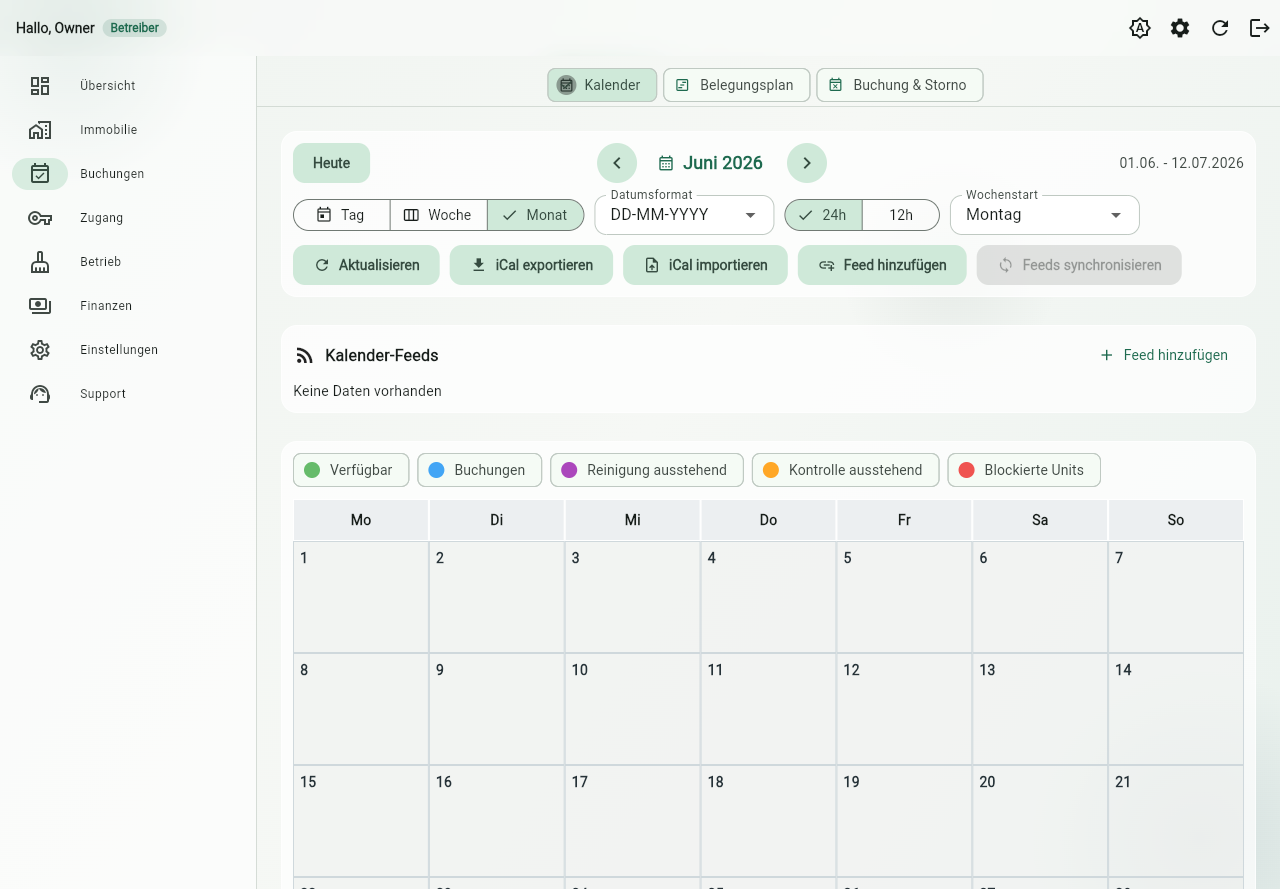Open the Einstellungen gear icon in sidebar
1280x889 pixels.
tap(40, 350)
